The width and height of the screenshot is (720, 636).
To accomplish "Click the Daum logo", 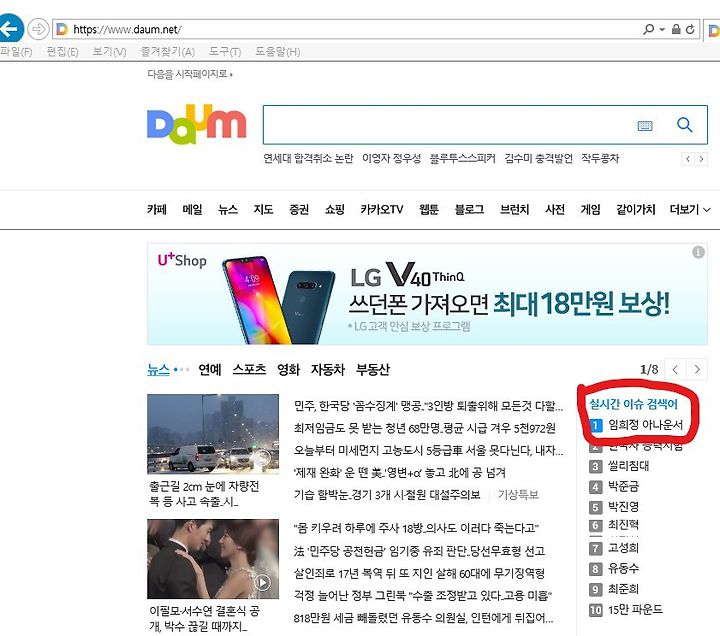I will point(197,124).
